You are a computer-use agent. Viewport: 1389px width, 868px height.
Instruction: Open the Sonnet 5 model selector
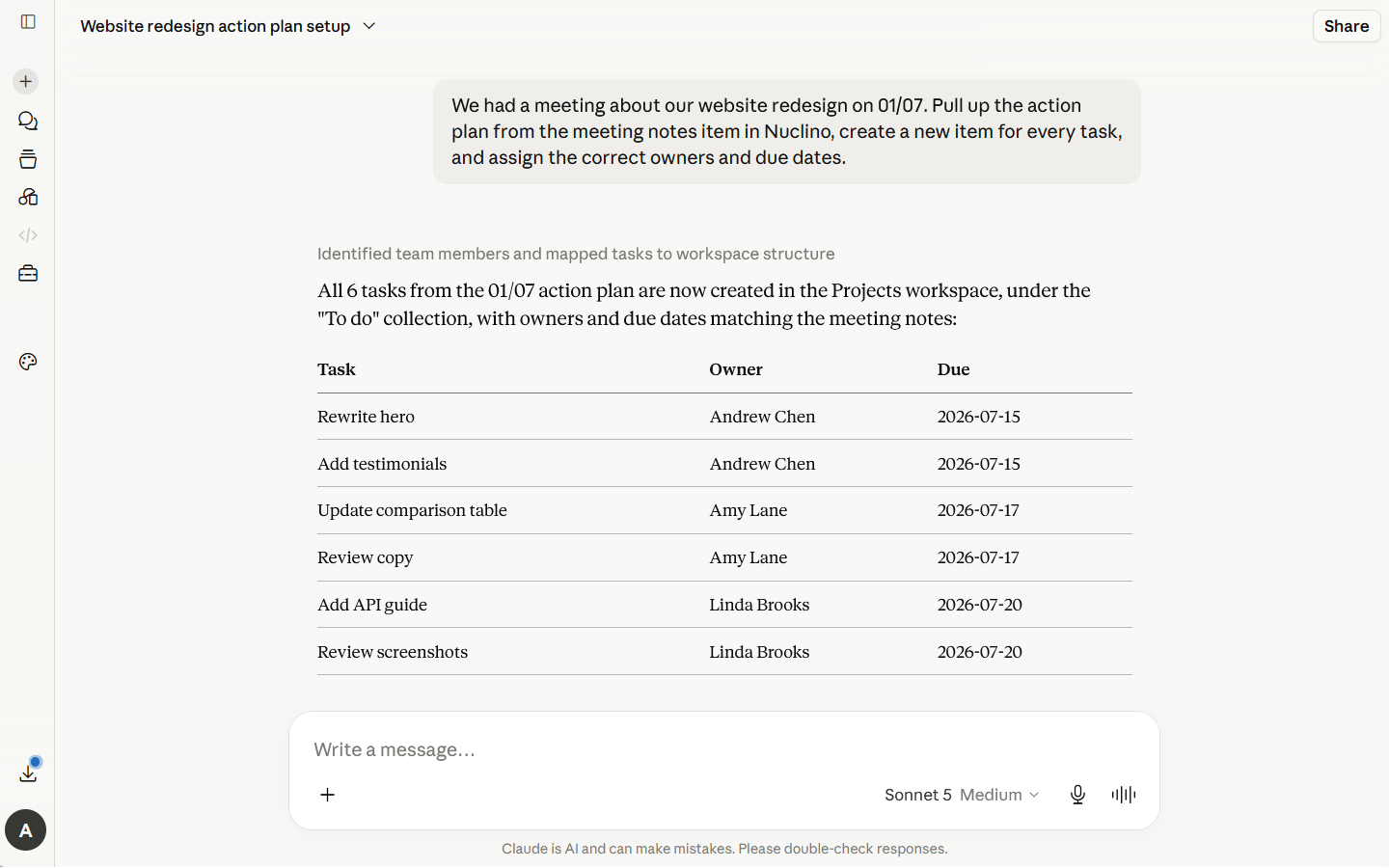(917, 795)
